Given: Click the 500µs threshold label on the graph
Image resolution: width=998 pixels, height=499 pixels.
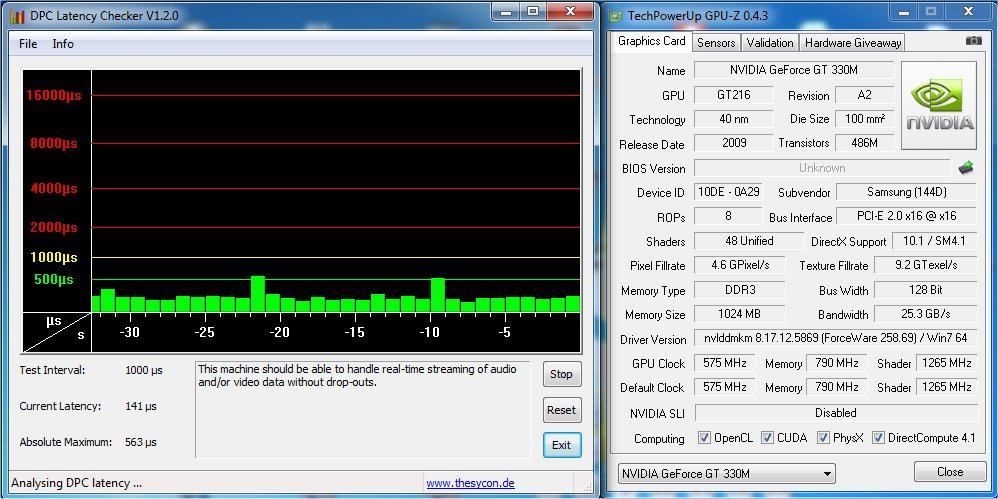Looking at the screenshot, I should [x=53, y=279].
